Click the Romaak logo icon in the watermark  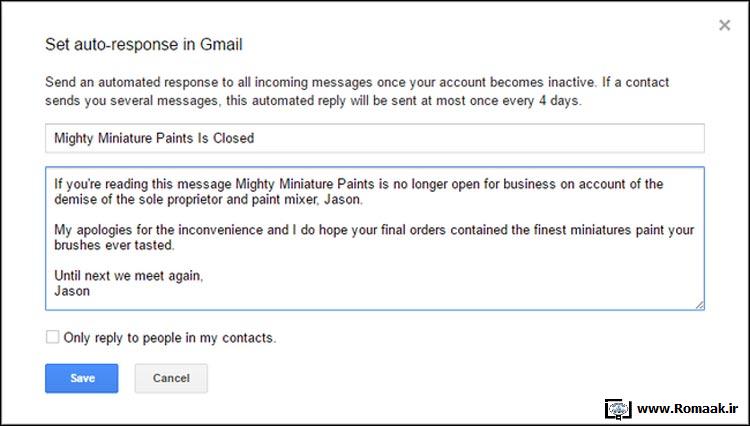[x=618, y=409]
